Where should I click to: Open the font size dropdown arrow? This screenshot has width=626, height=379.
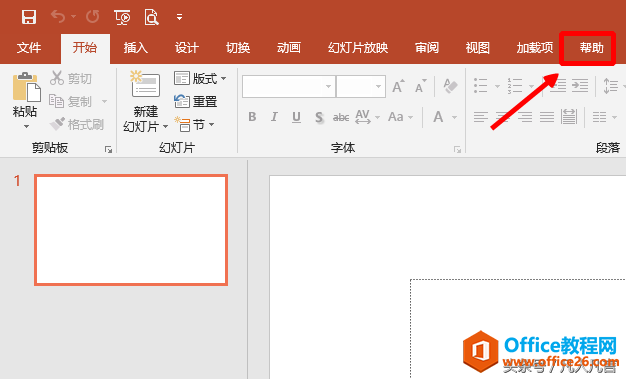378,86
